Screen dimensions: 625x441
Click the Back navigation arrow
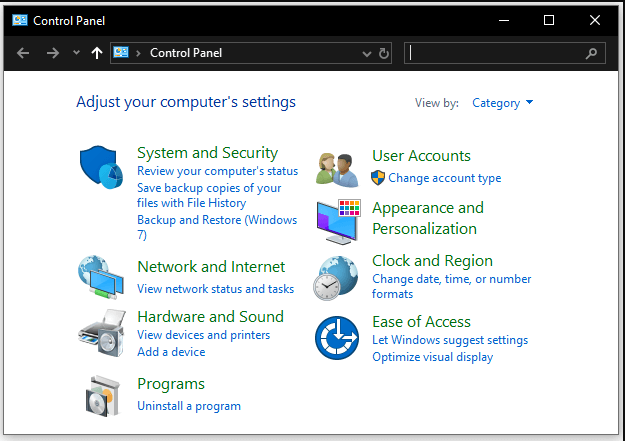(23, 53)
